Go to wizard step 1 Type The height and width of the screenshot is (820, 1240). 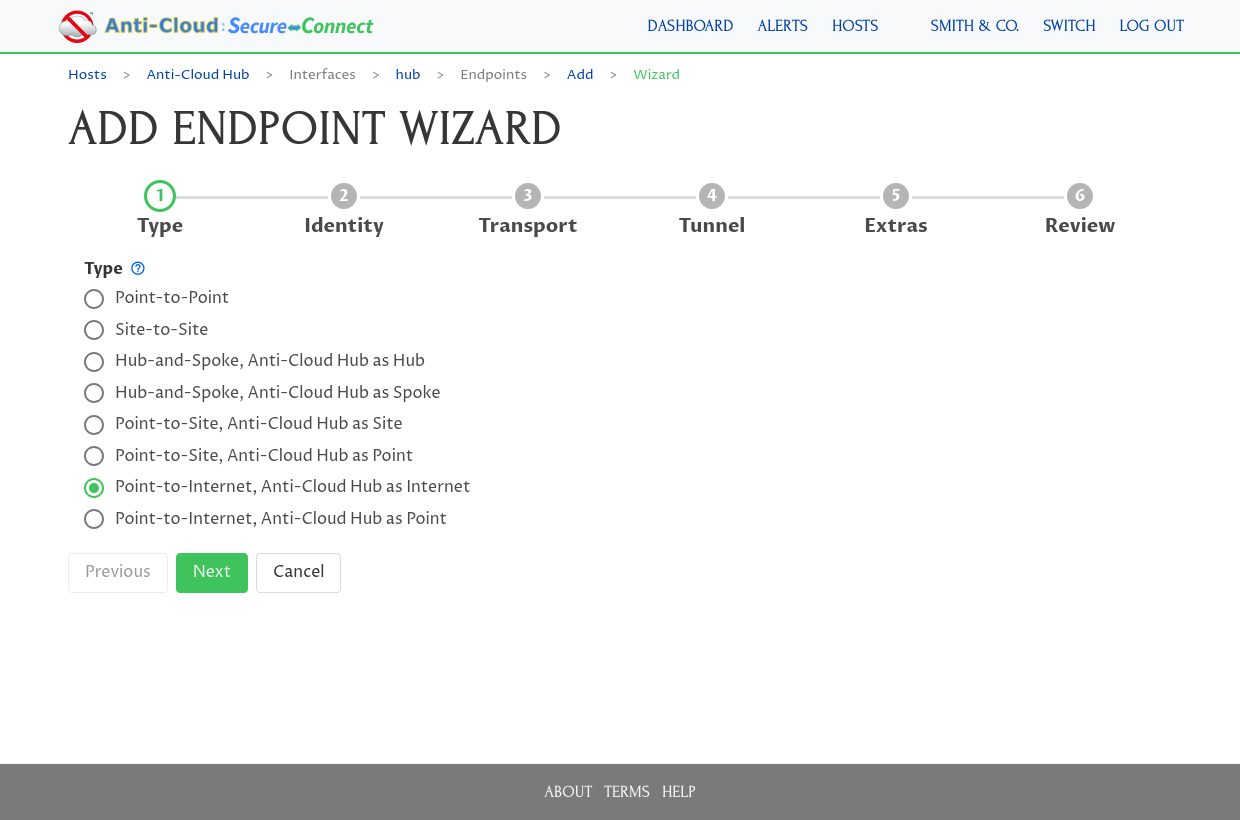click(160, 209)
